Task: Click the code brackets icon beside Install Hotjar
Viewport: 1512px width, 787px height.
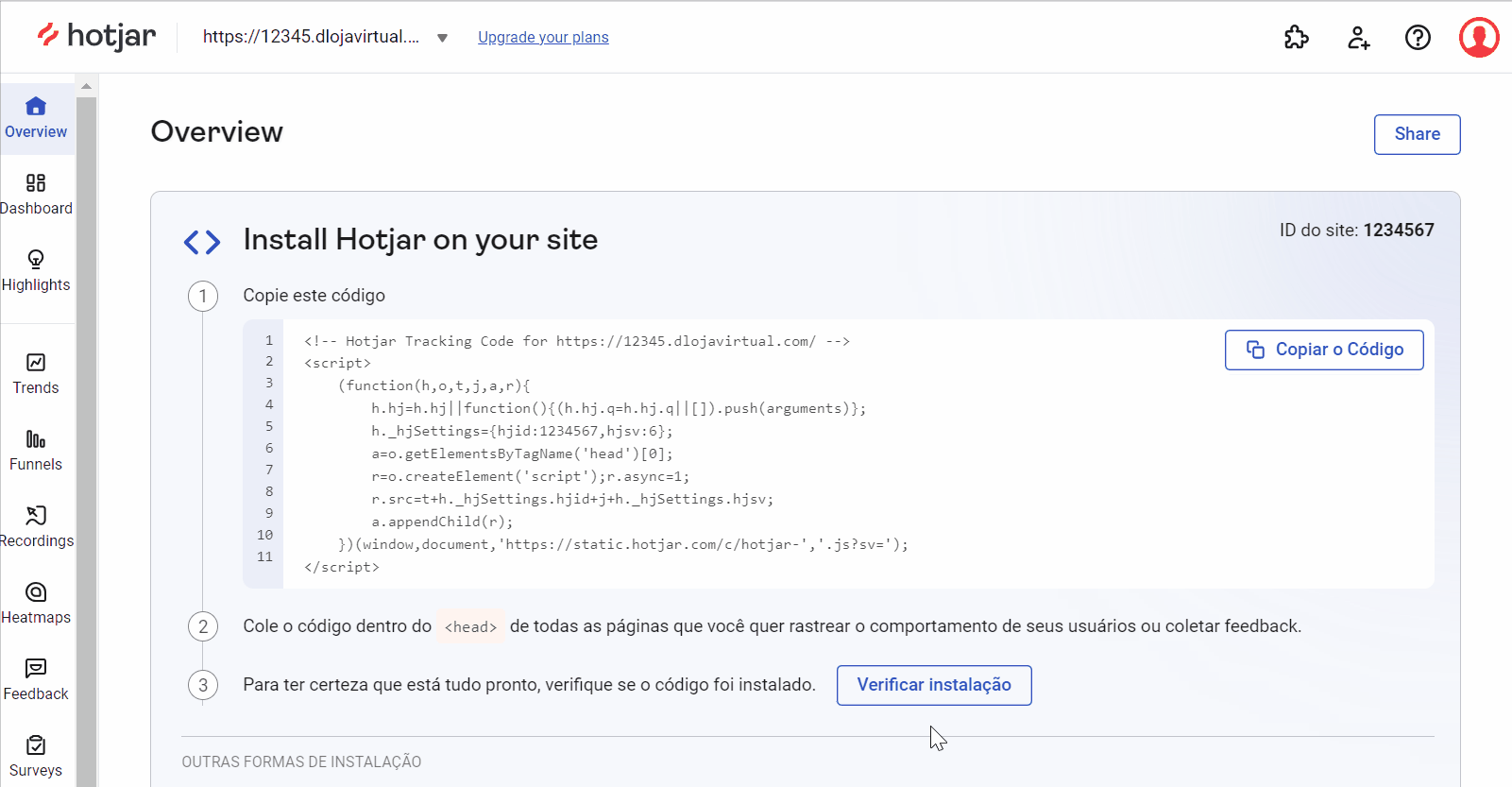Action: (x=202, y=242)
